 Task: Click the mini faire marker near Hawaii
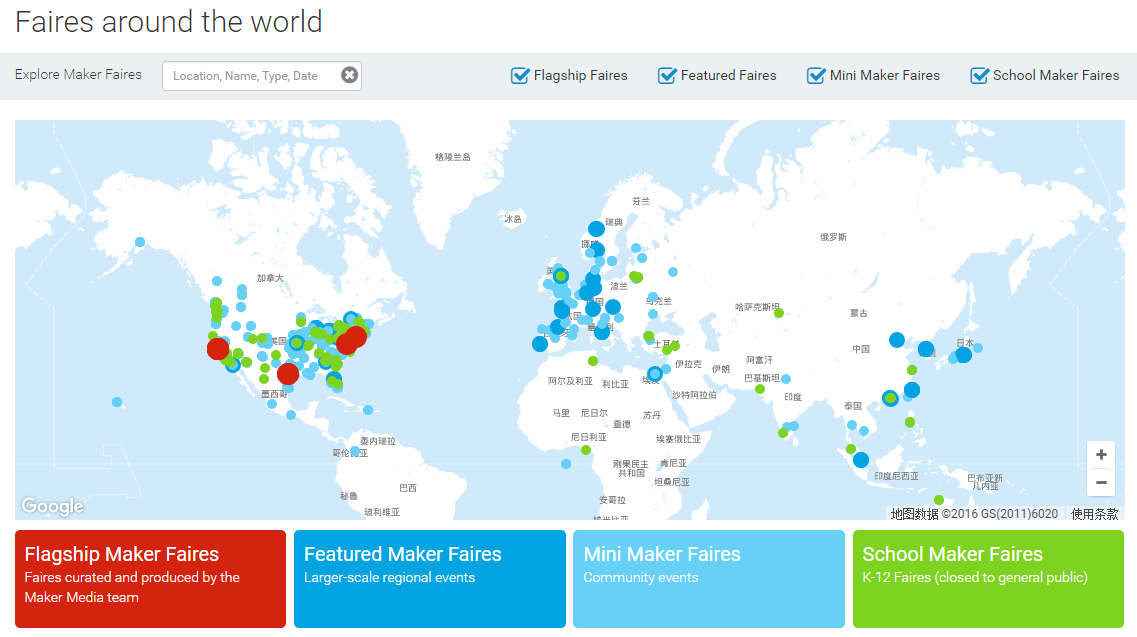pos(117,402)
